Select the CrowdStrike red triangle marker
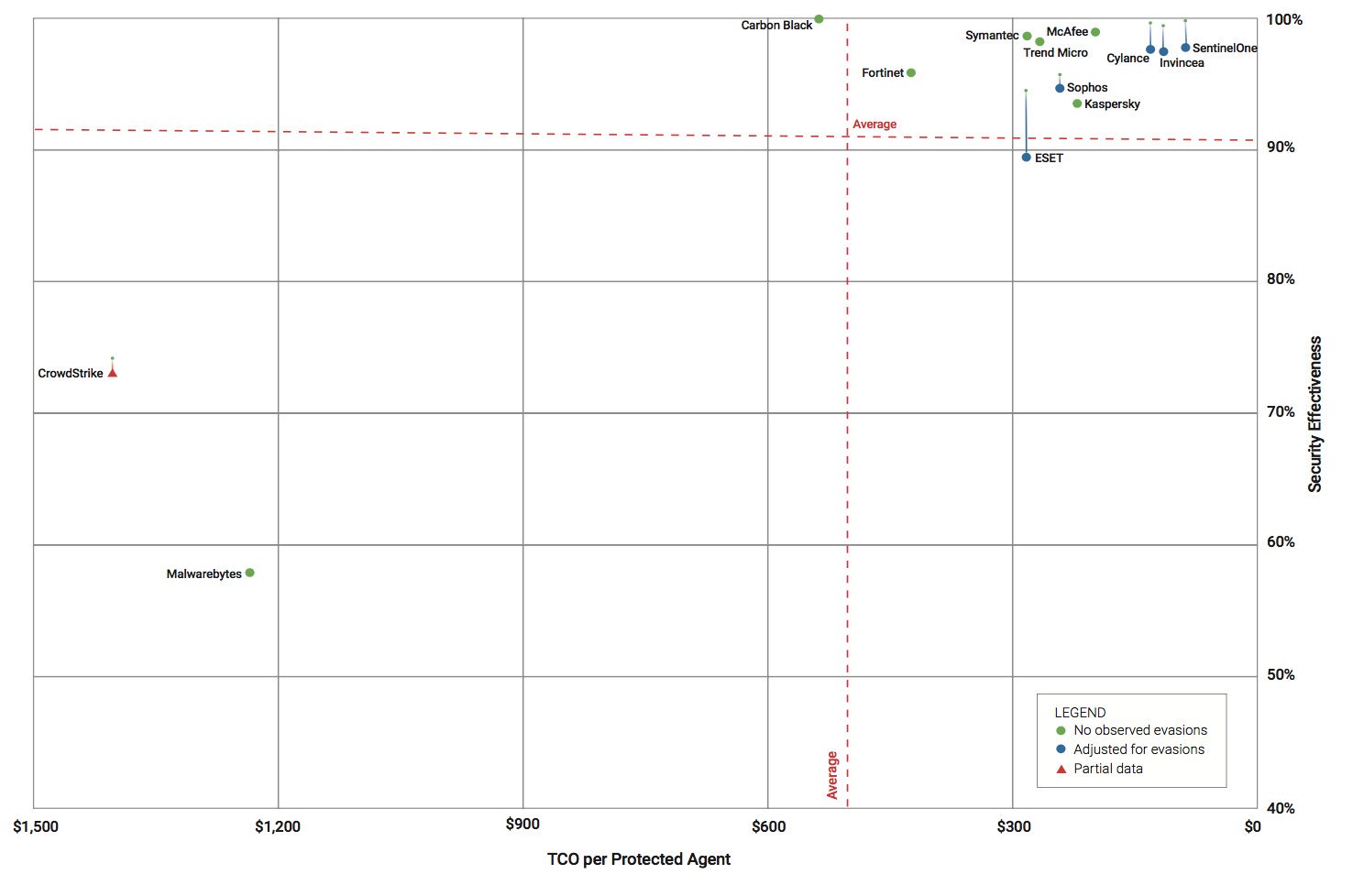 coord(113,373)
